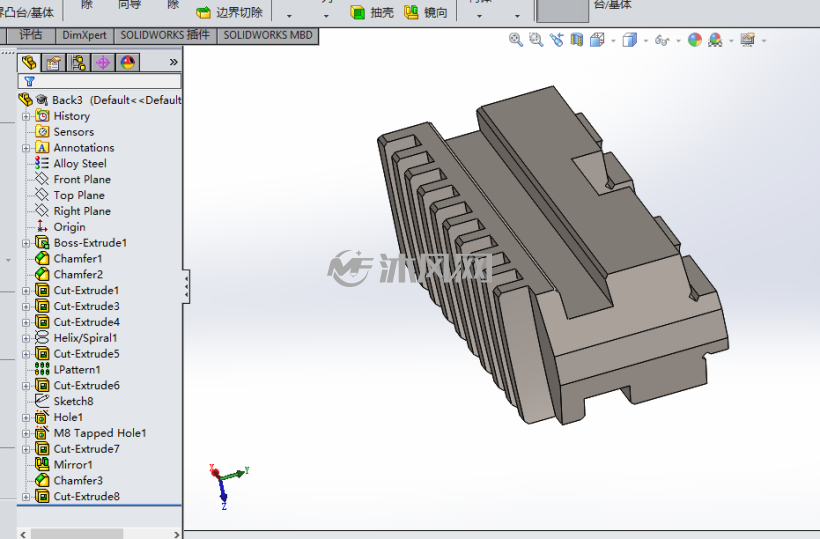
Task: Switch to the SOLIDWORKS MBD tab
Action: 268,35
